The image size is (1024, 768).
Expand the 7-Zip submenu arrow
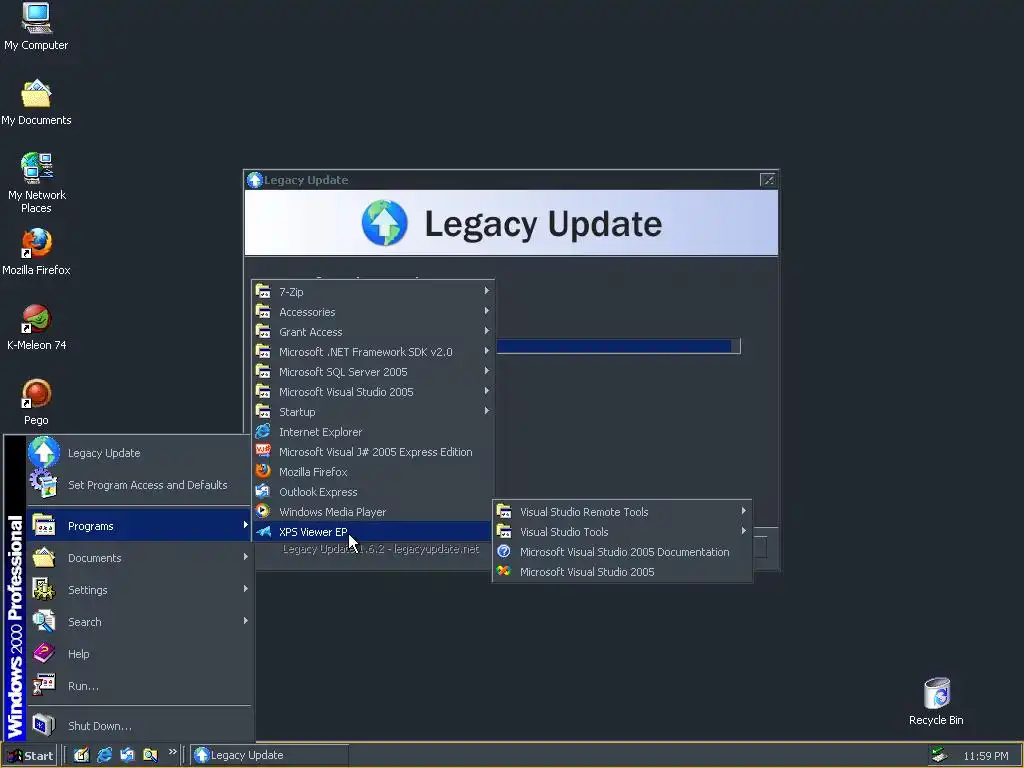coord(487,291)
